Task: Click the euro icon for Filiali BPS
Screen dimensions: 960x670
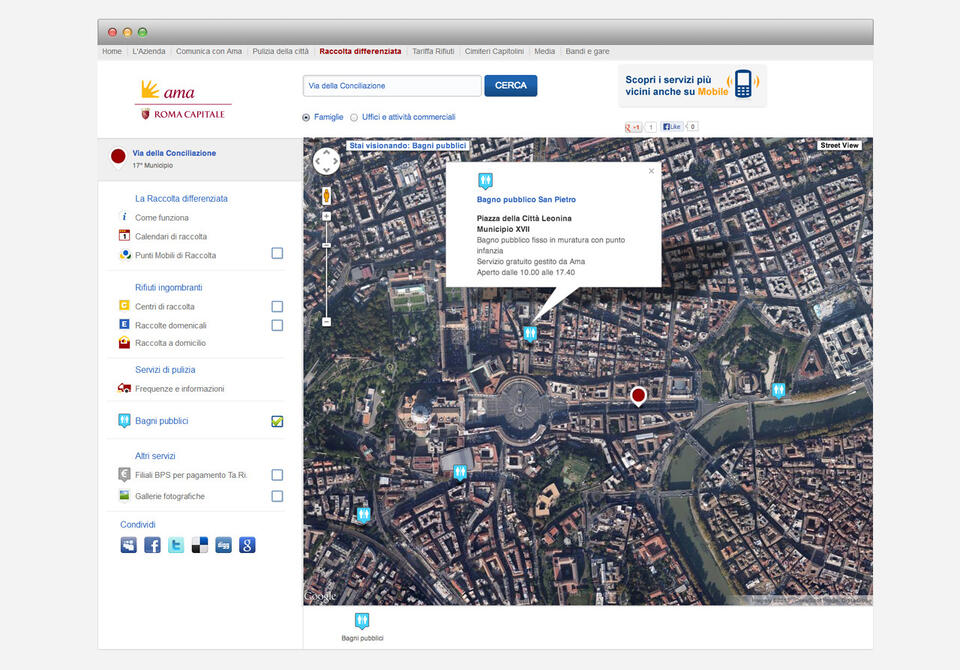Action: click(x=124, y=474)
